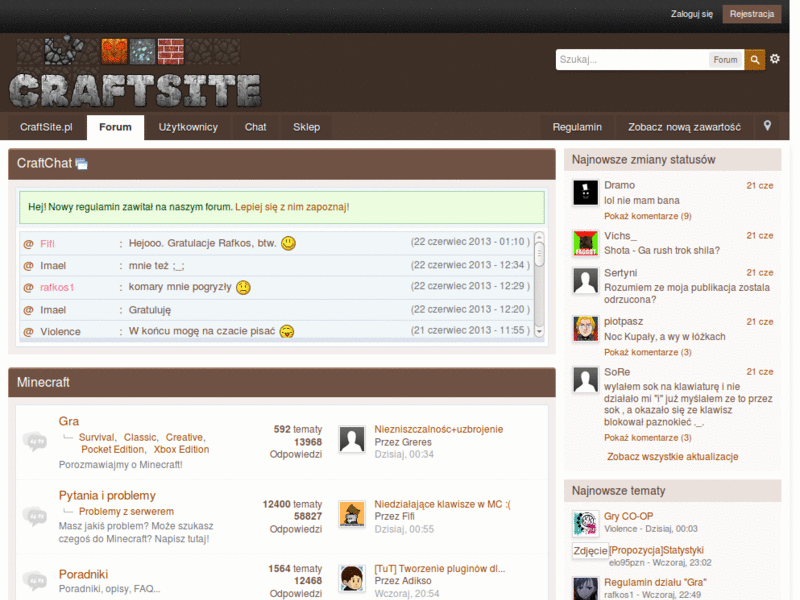Viewport: 800px width, 600px height.
Task: Open the Poradniki forum
Action: point(83,574)
